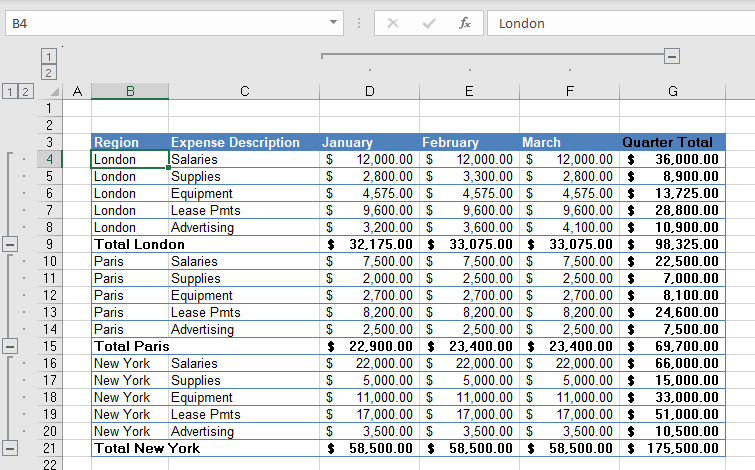Collapse the London group rows
The height and width of the screenshot is (470, 755).
click(x=10, y=244)
